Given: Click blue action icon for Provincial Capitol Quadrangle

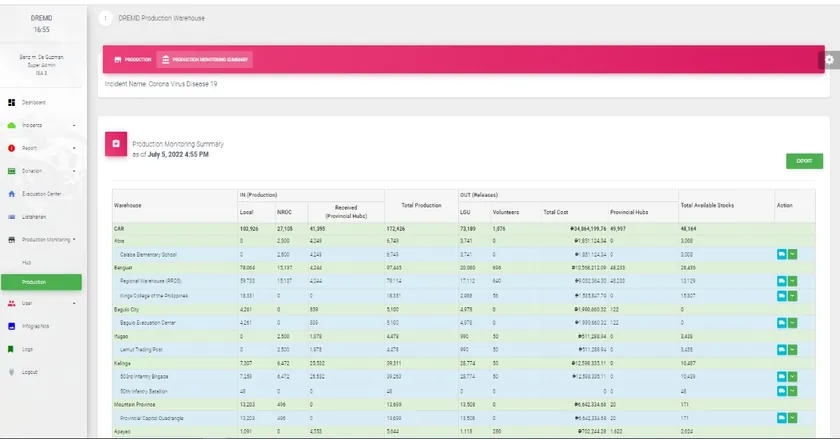Looking at the screenshot, I should (x=782, y=418).
